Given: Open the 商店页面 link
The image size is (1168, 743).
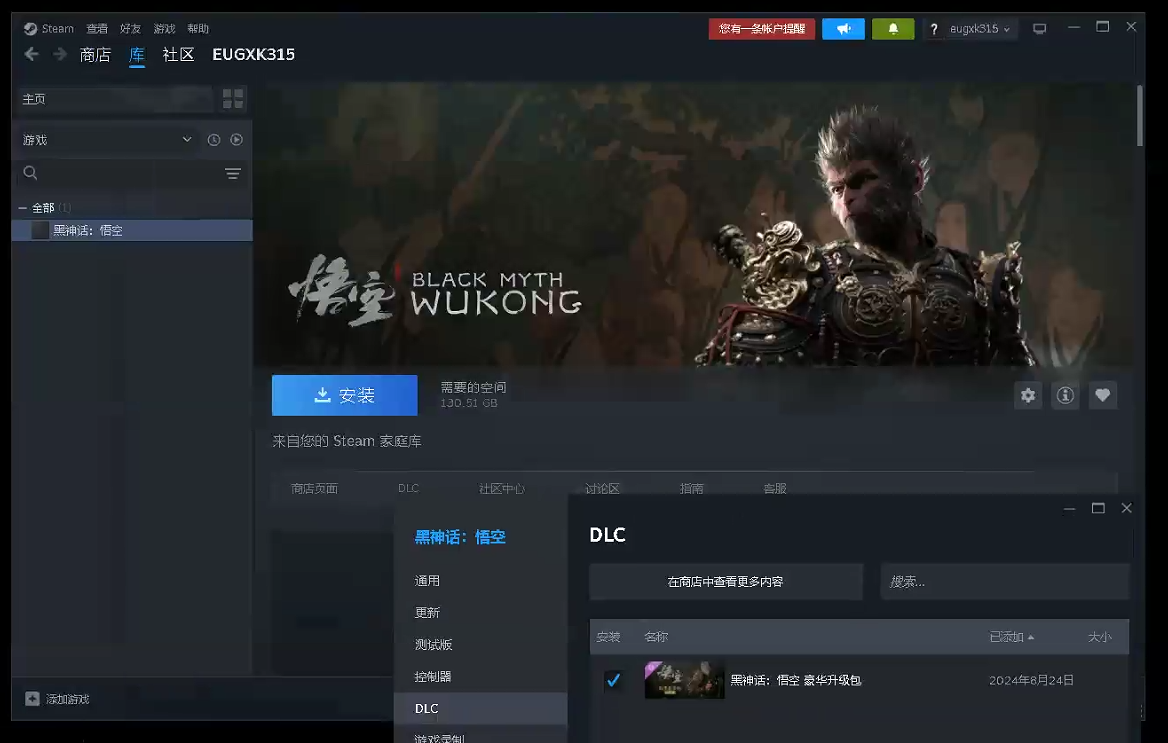Looking at the screenshot, I should tap(314, 488).
